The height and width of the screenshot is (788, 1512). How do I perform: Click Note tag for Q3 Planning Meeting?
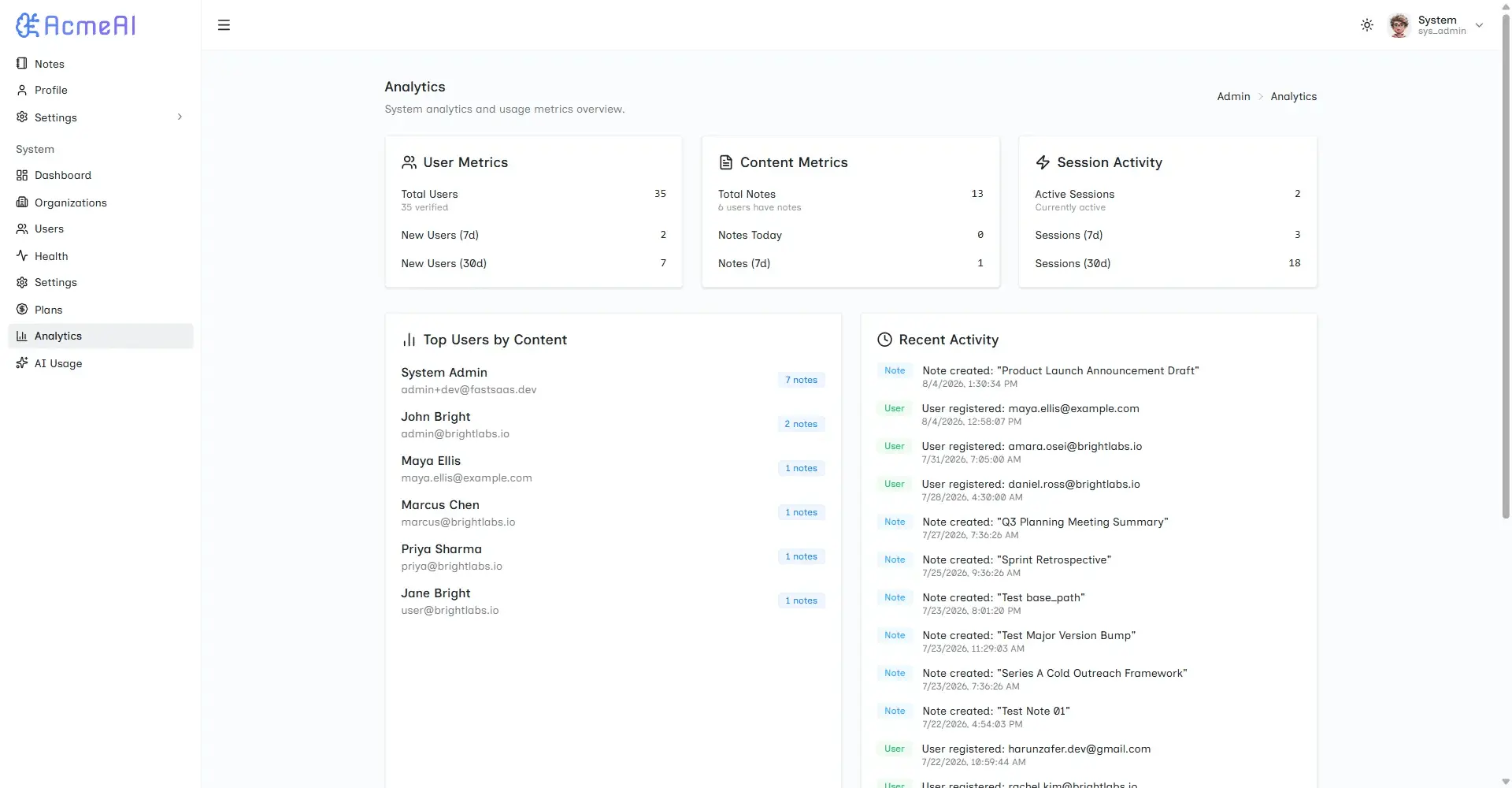tap(895, 522)
